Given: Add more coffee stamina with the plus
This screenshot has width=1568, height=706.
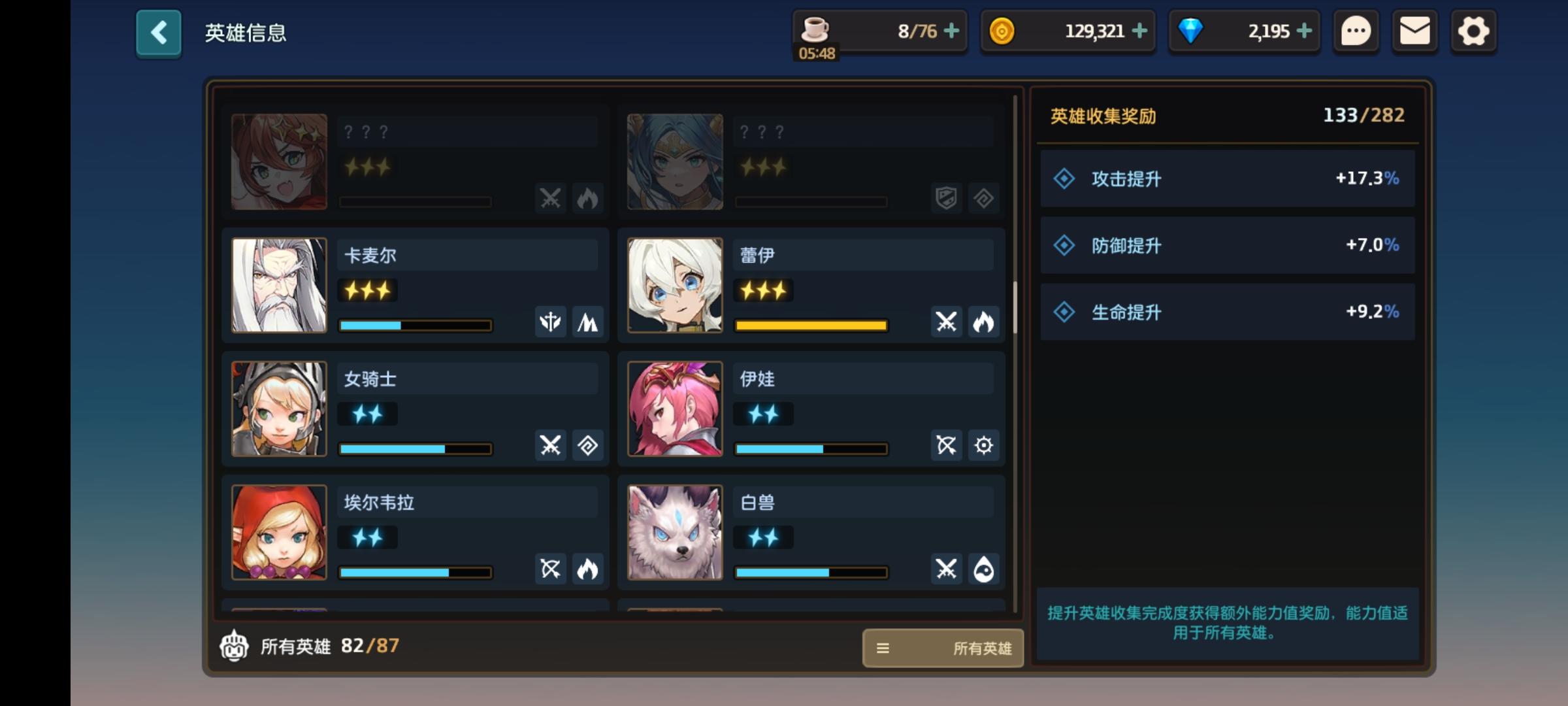Looking at the screenshot, I should pyautogui.click(x=952, y=31).
